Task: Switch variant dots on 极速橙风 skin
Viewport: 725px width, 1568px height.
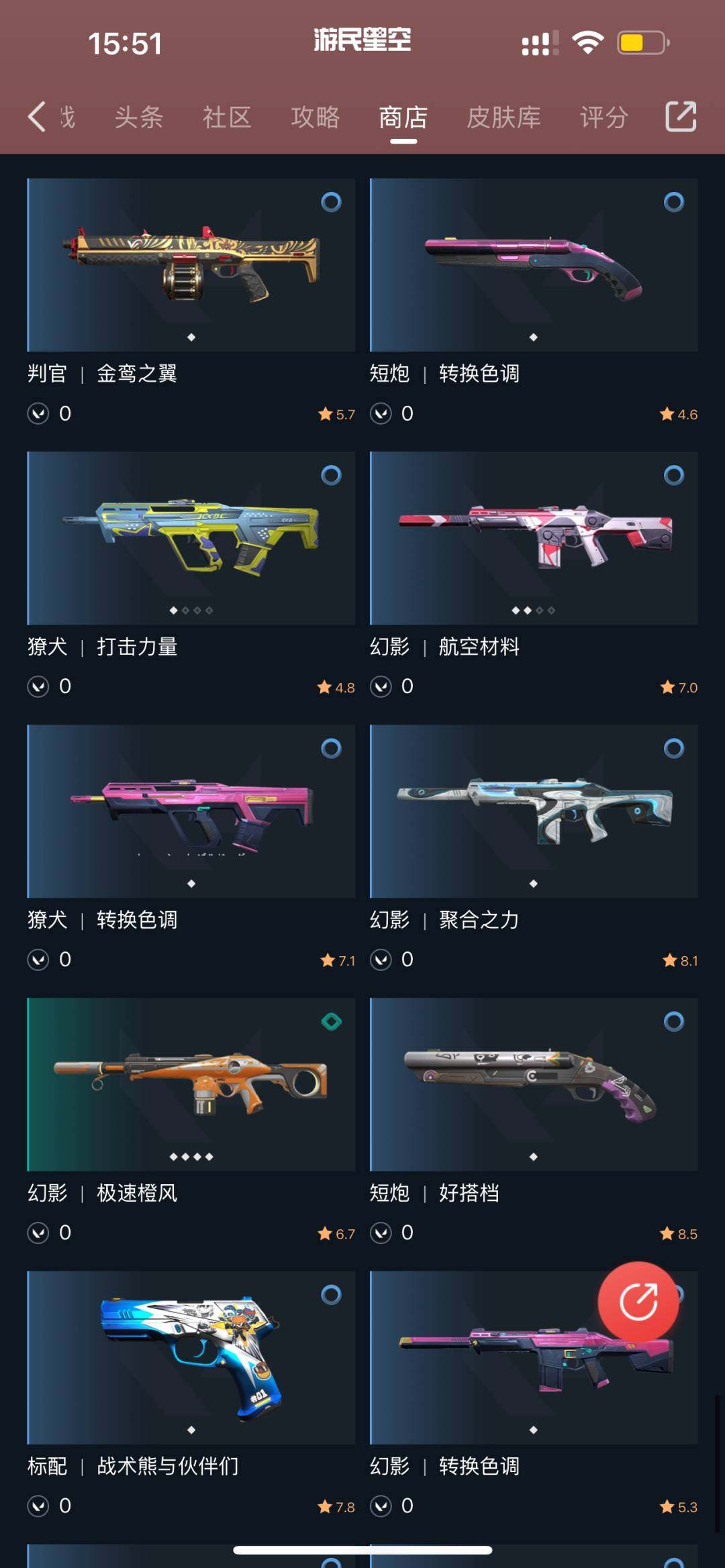Action: pyautogui.click(x=191, y=1157)
